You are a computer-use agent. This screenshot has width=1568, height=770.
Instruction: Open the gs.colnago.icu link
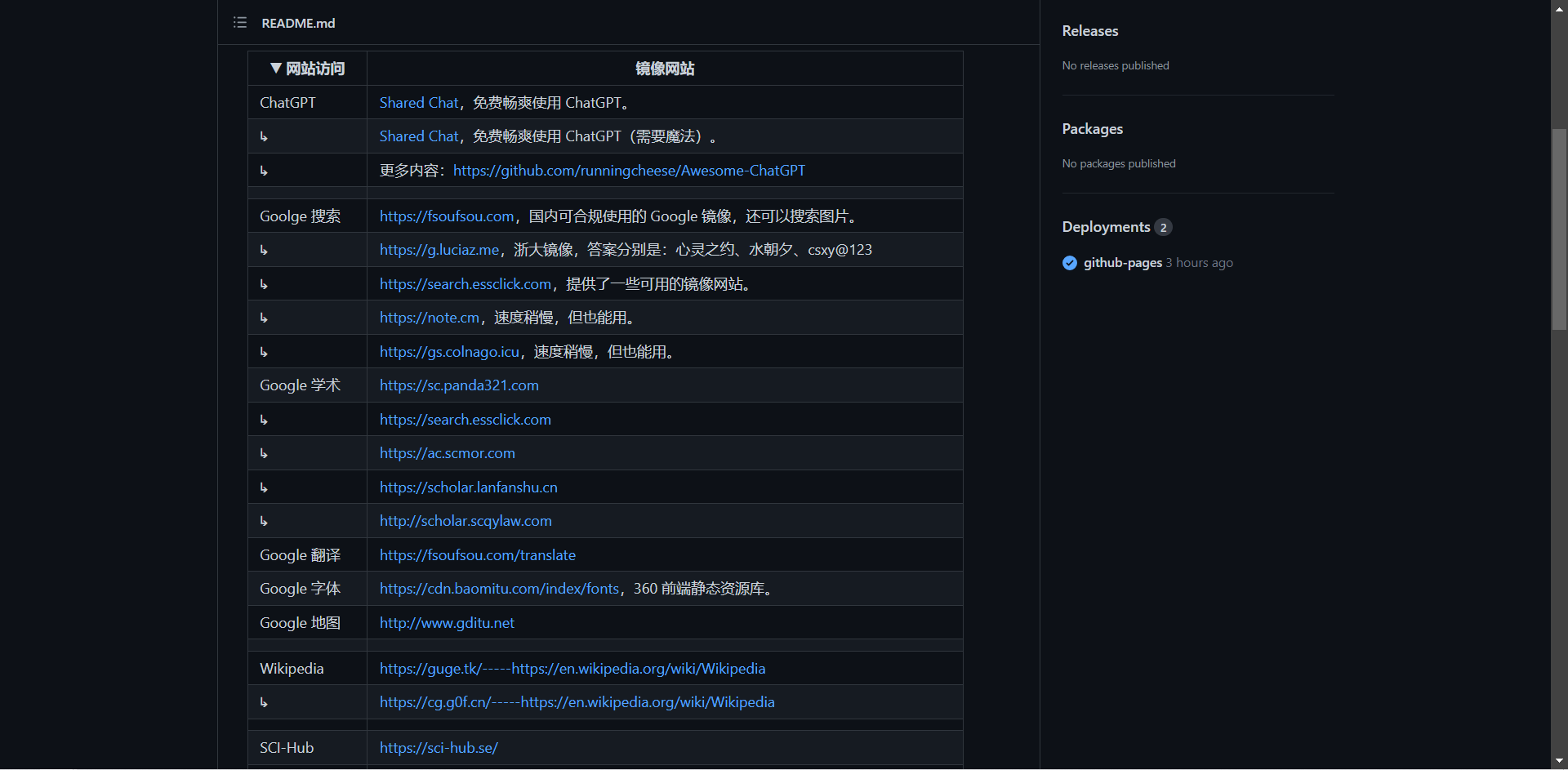449,352
